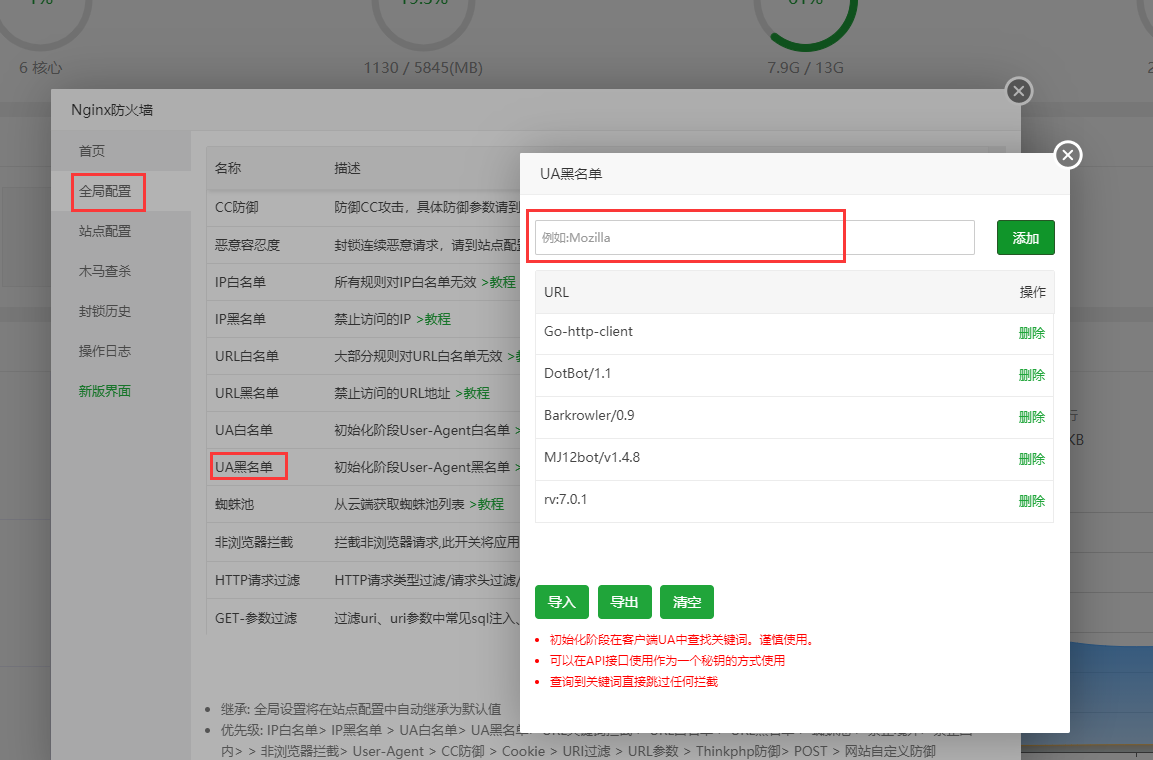
Task: Focus the UA keyword input field
Action: tap(754, 237)
